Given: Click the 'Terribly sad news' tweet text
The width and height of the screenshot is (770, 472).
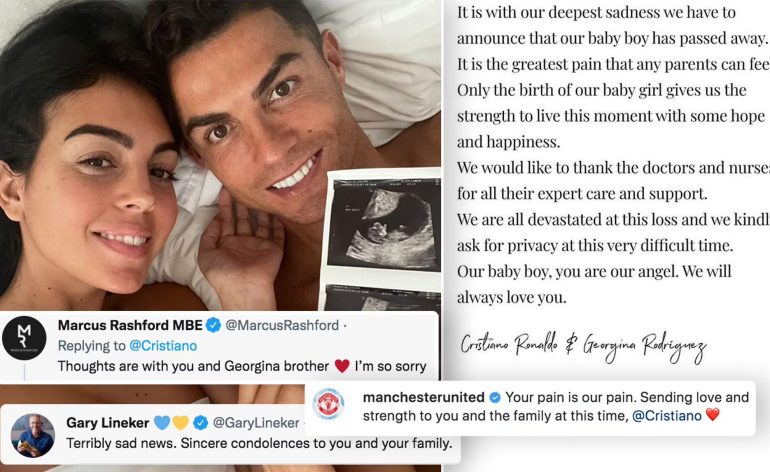Looking at the screenshot, I should pos(259,444).
